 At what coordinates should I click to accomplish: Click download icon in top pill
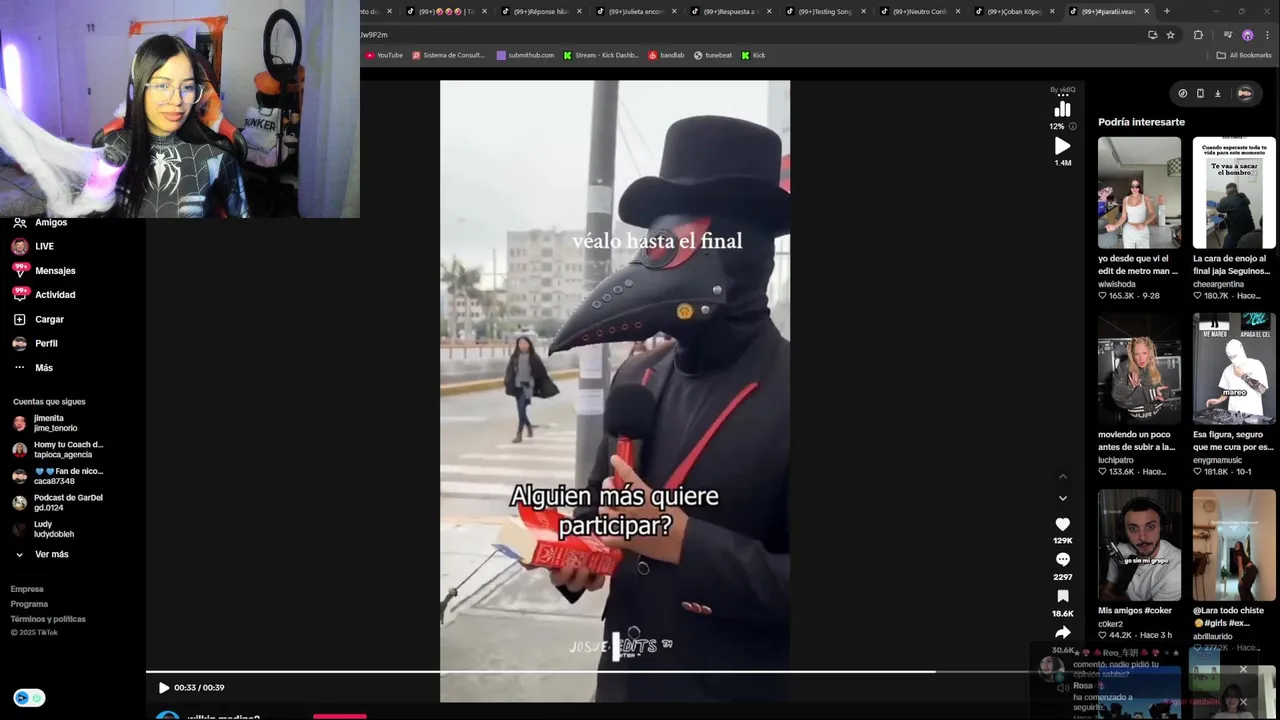coord(1218,93)
